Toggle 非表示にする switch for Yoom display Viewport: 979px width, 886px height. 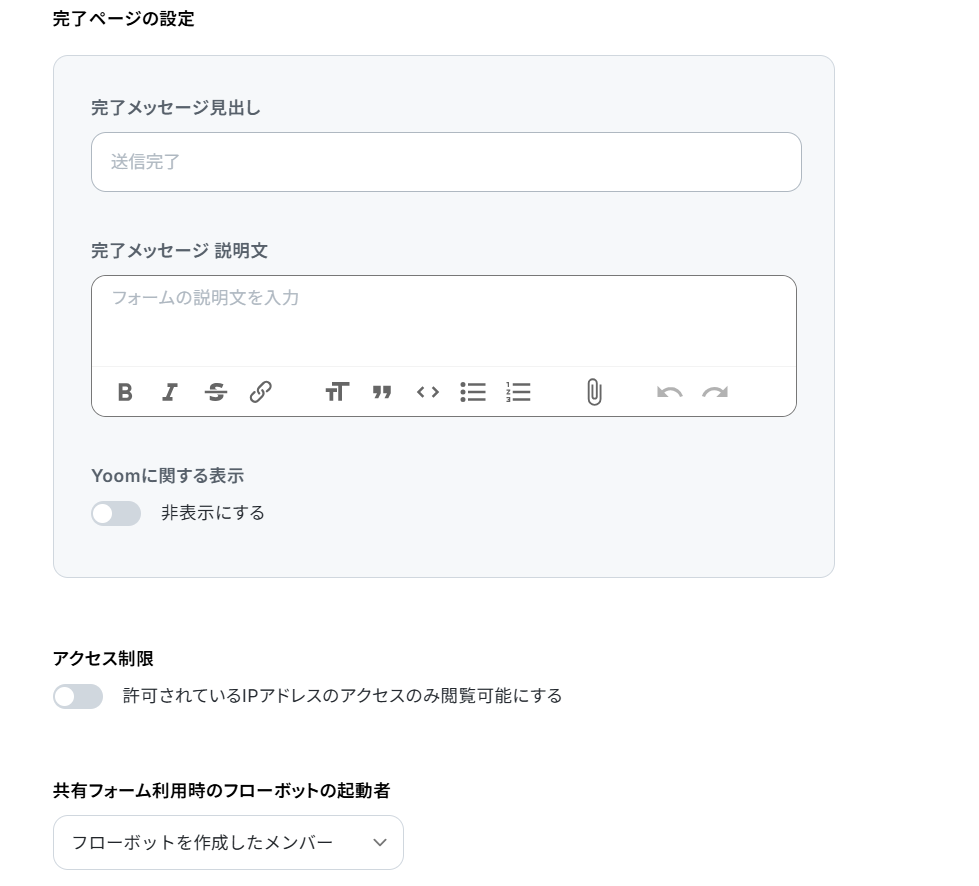point(116,513)
